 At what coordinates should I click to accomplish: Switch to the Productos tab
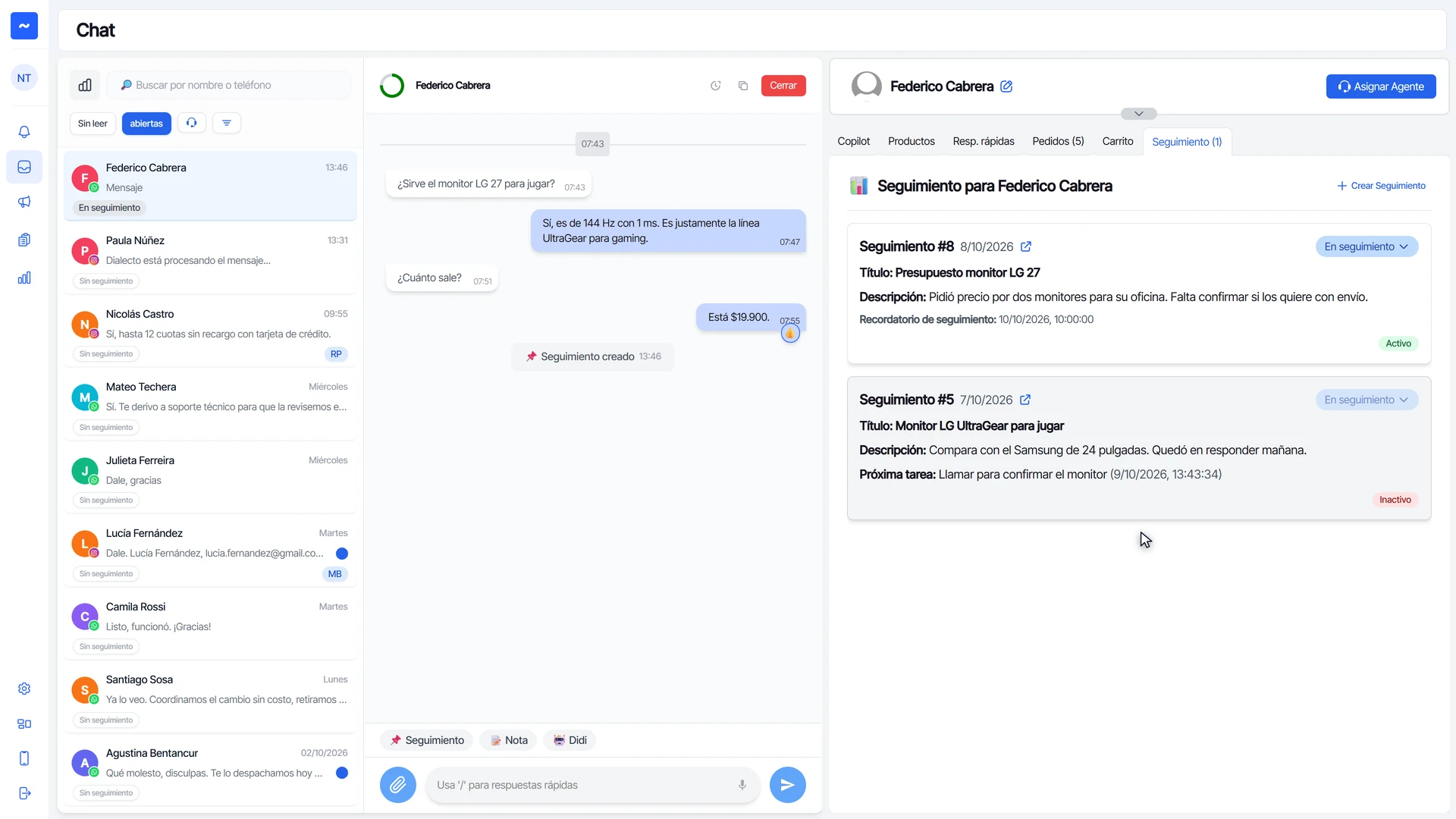(912, 142)
